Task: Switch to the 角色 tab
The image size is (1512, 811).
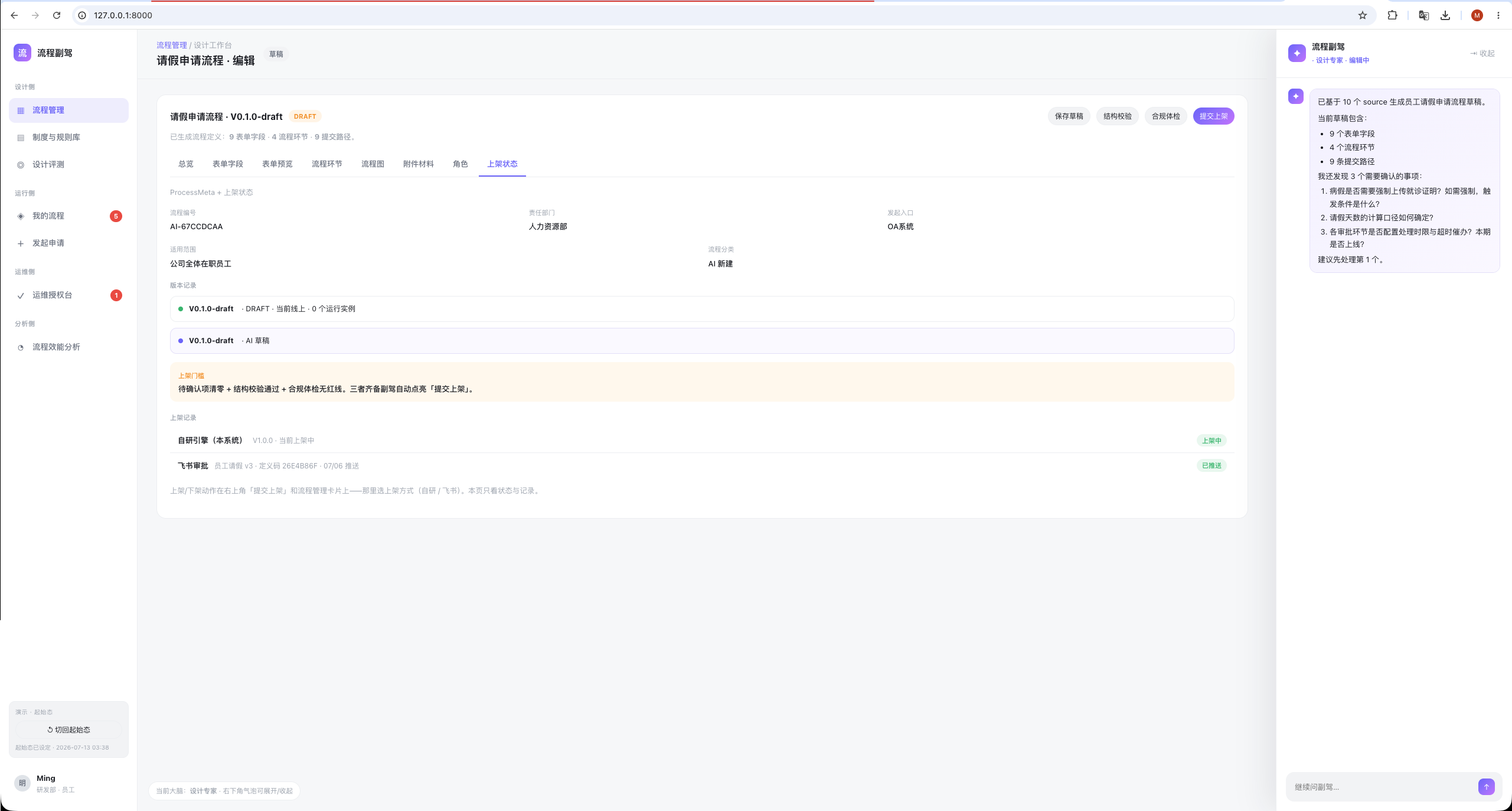Action: [461, 164]
